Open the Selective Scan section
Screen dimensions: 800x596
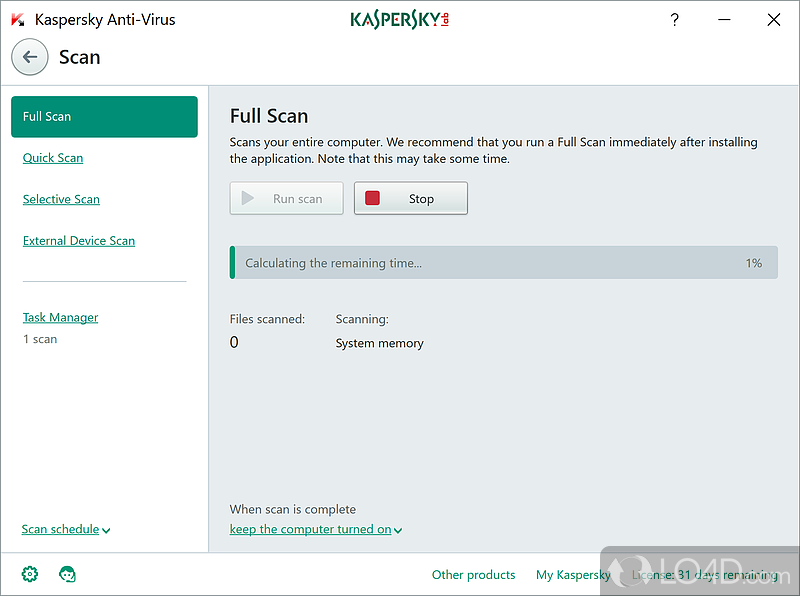61,199
